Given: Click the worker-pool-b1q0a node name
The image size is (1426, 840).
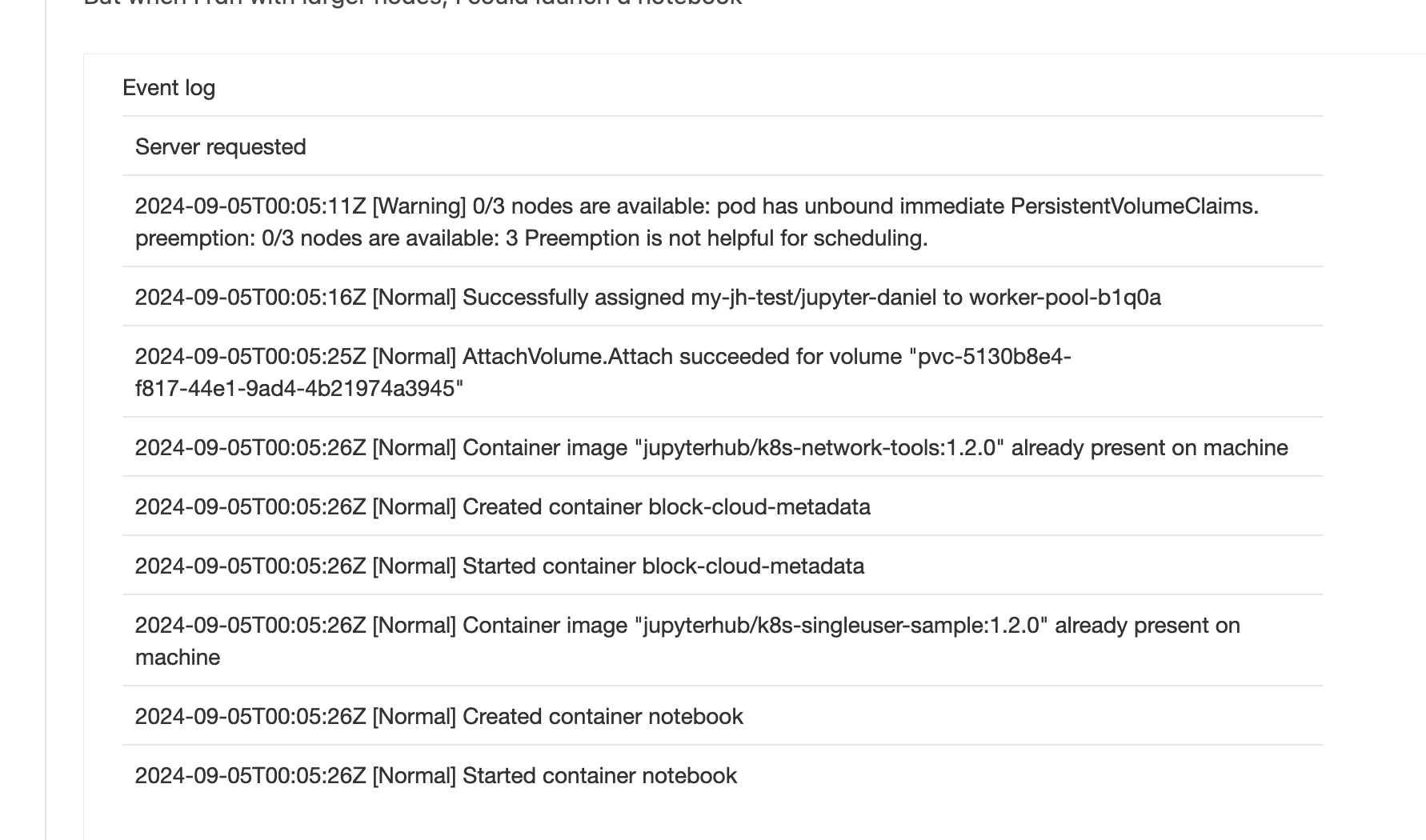Looking at the screenshot, I should [1064, 298].
